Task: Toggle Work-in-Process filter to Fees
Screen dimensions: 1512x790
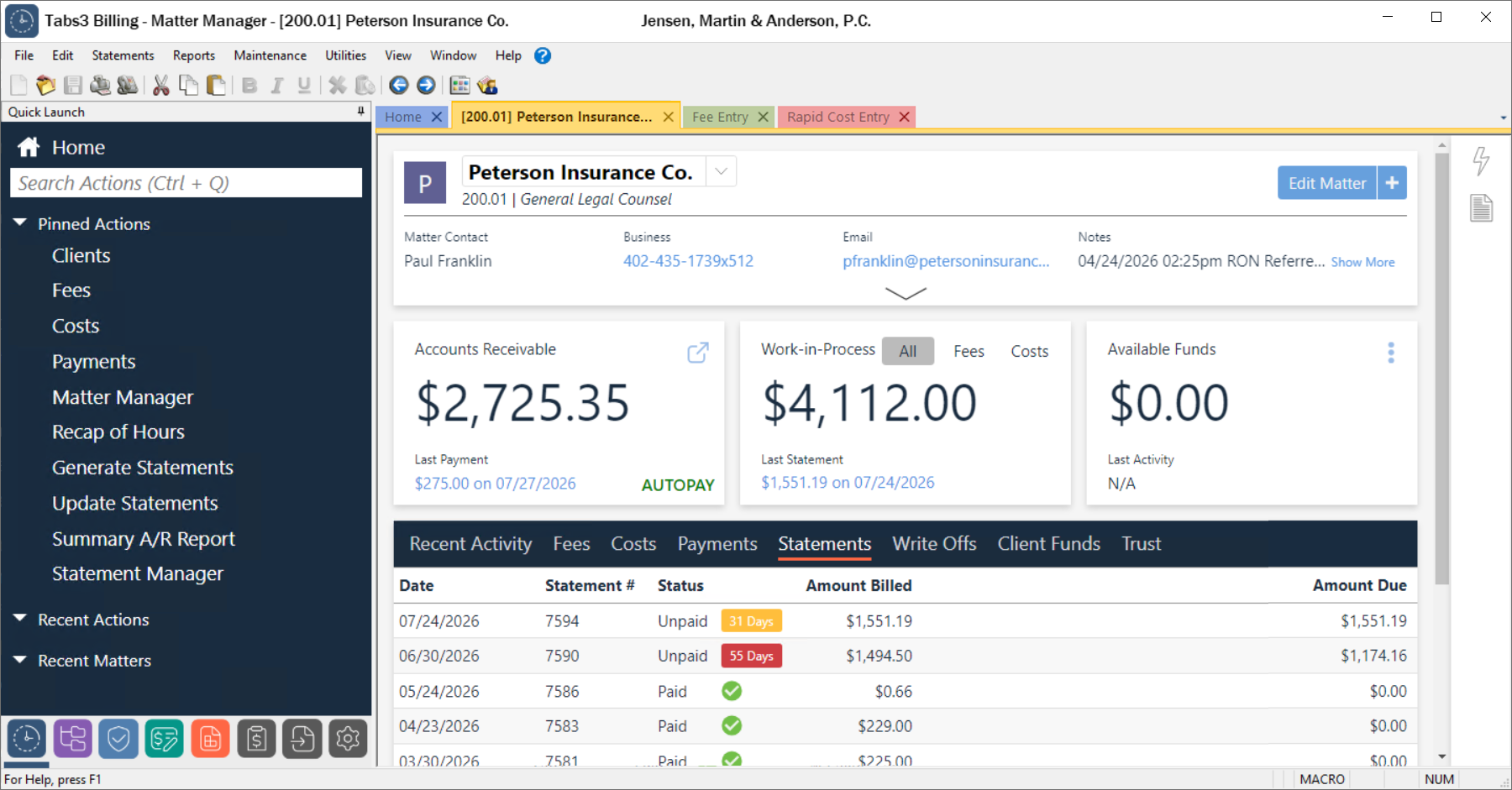Action: [969, 351]
